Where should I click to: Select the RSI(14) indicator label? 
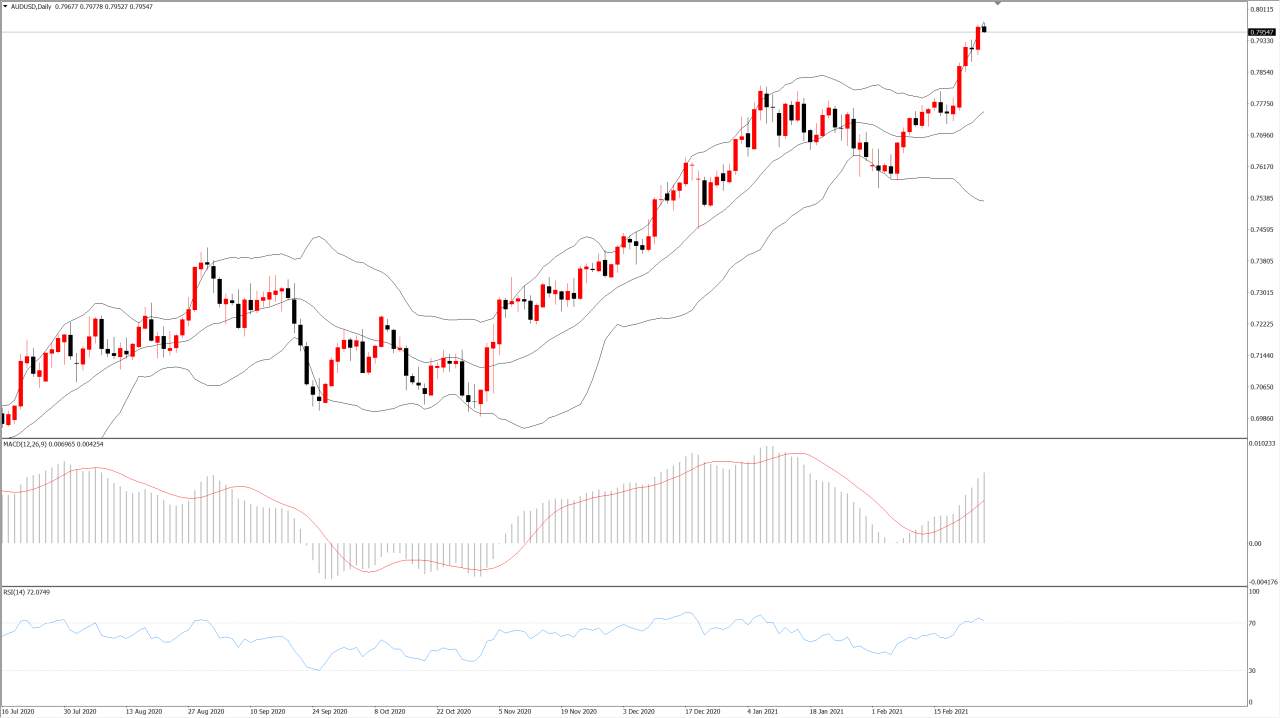[15, 592]
